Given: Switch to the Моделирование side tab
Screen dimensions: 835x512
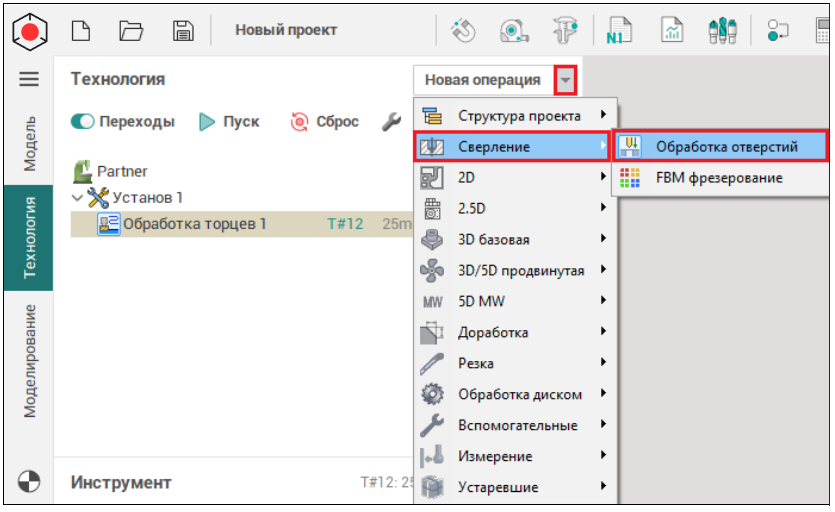Looking at the screenshot, I should 29,362.
